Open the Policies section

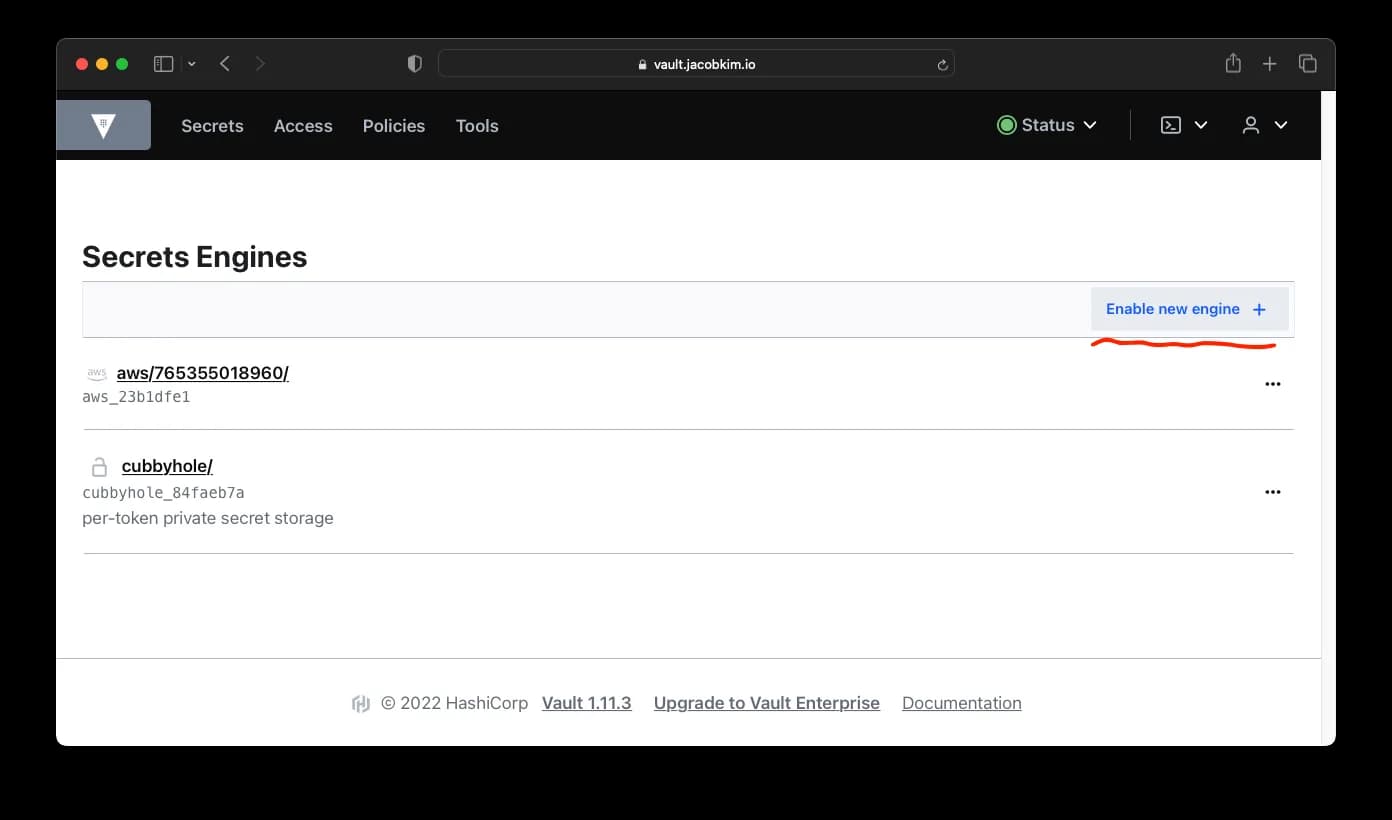[393, 126]
